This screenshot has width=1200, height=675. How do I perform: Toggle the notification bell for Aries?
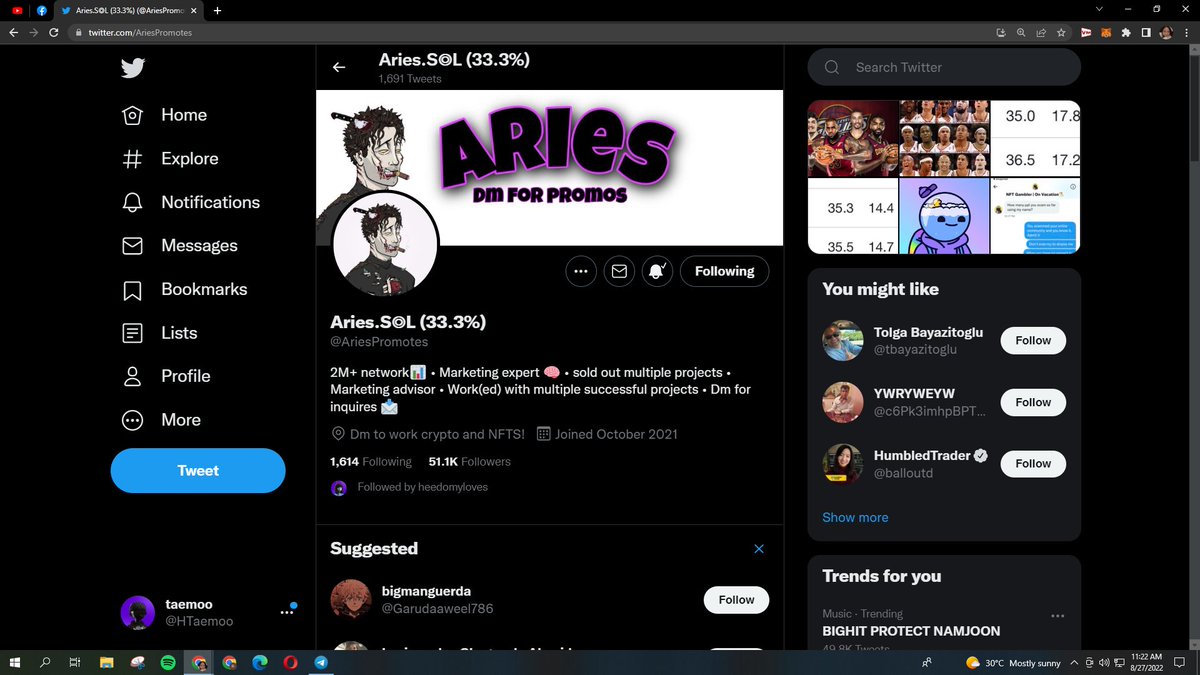point(657,271)
